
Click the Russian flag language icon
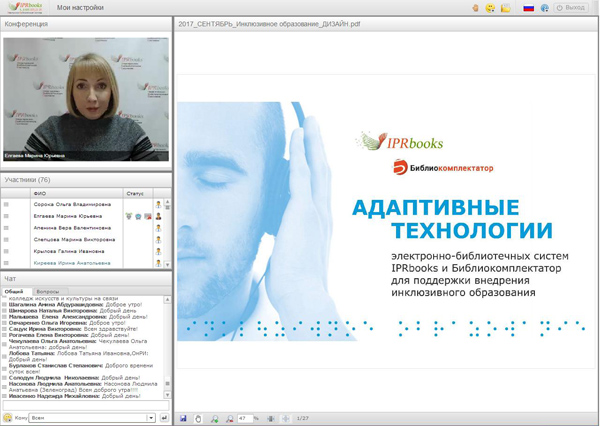pyautogui.click(x=528, y=8)
